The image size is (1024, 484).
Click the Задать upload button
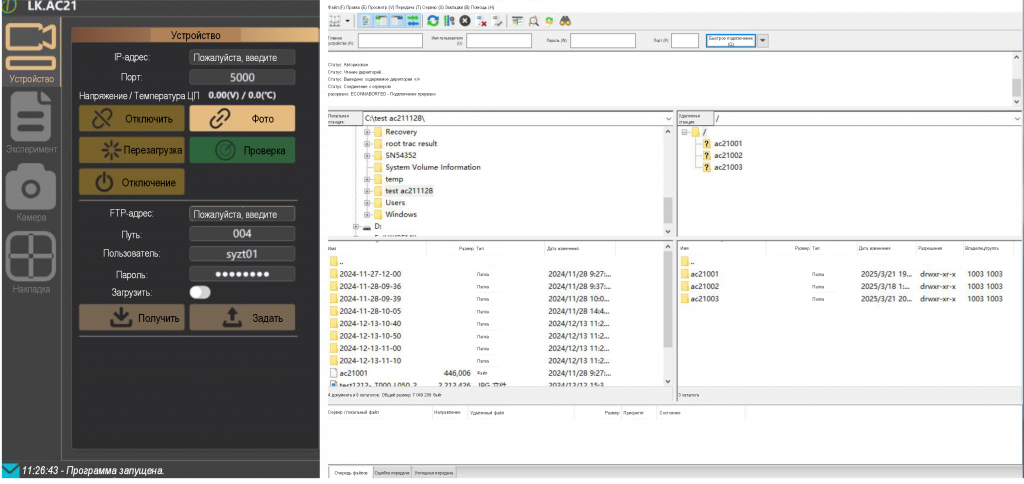[x=242, y=317]
